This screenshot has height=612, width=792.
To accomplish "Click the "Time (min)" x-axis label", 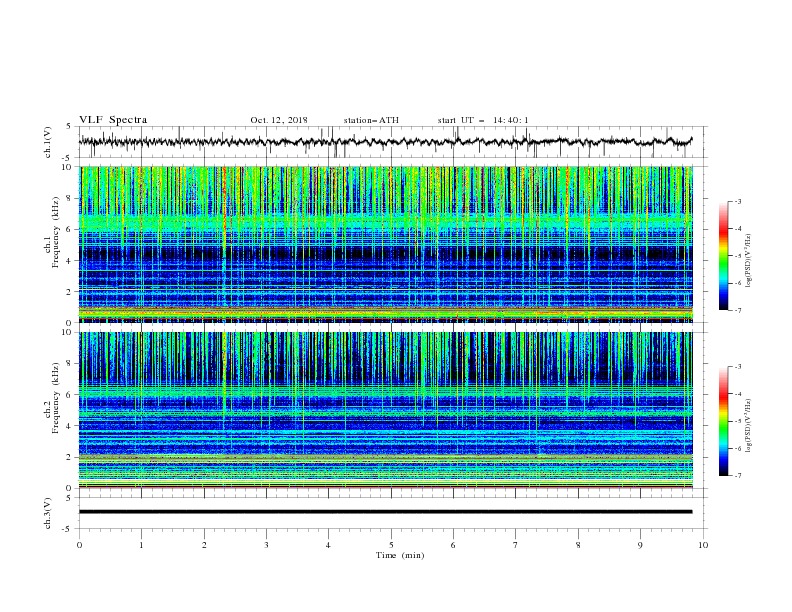I will click(400, 555).
